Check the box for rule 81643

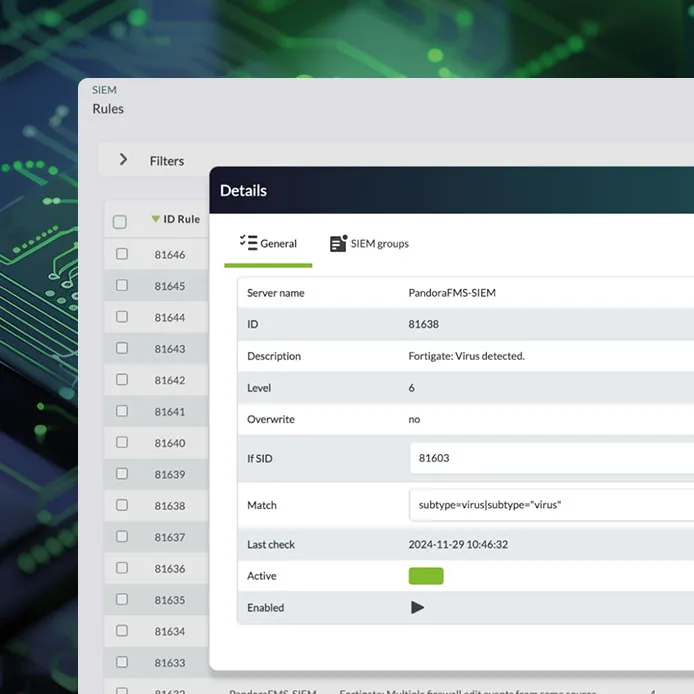[122, 348]
